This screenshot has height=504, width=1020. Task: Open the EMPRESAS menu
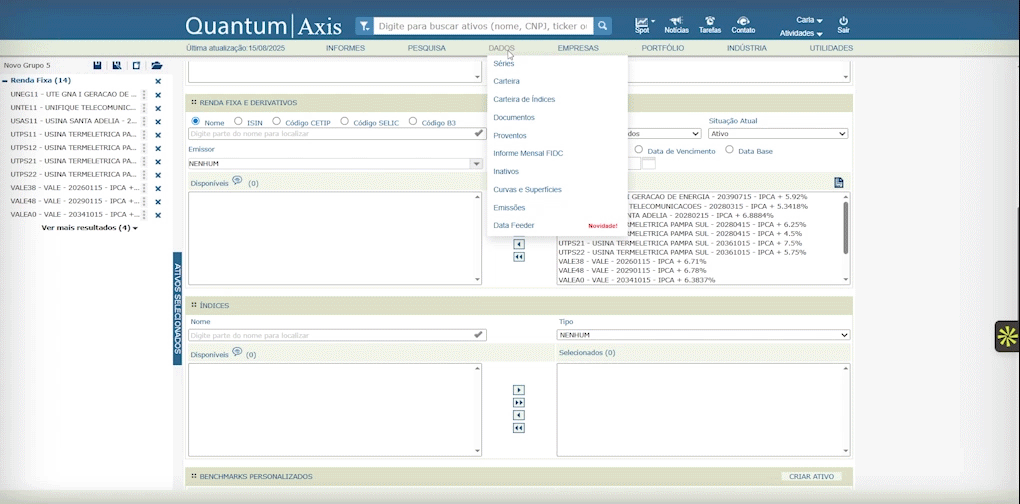[578, 48]
